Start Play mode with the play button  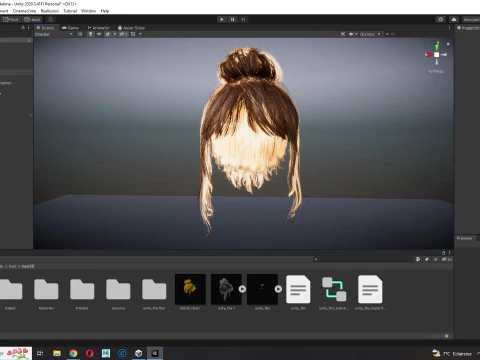pyautogui.click(x=222, y=19)
